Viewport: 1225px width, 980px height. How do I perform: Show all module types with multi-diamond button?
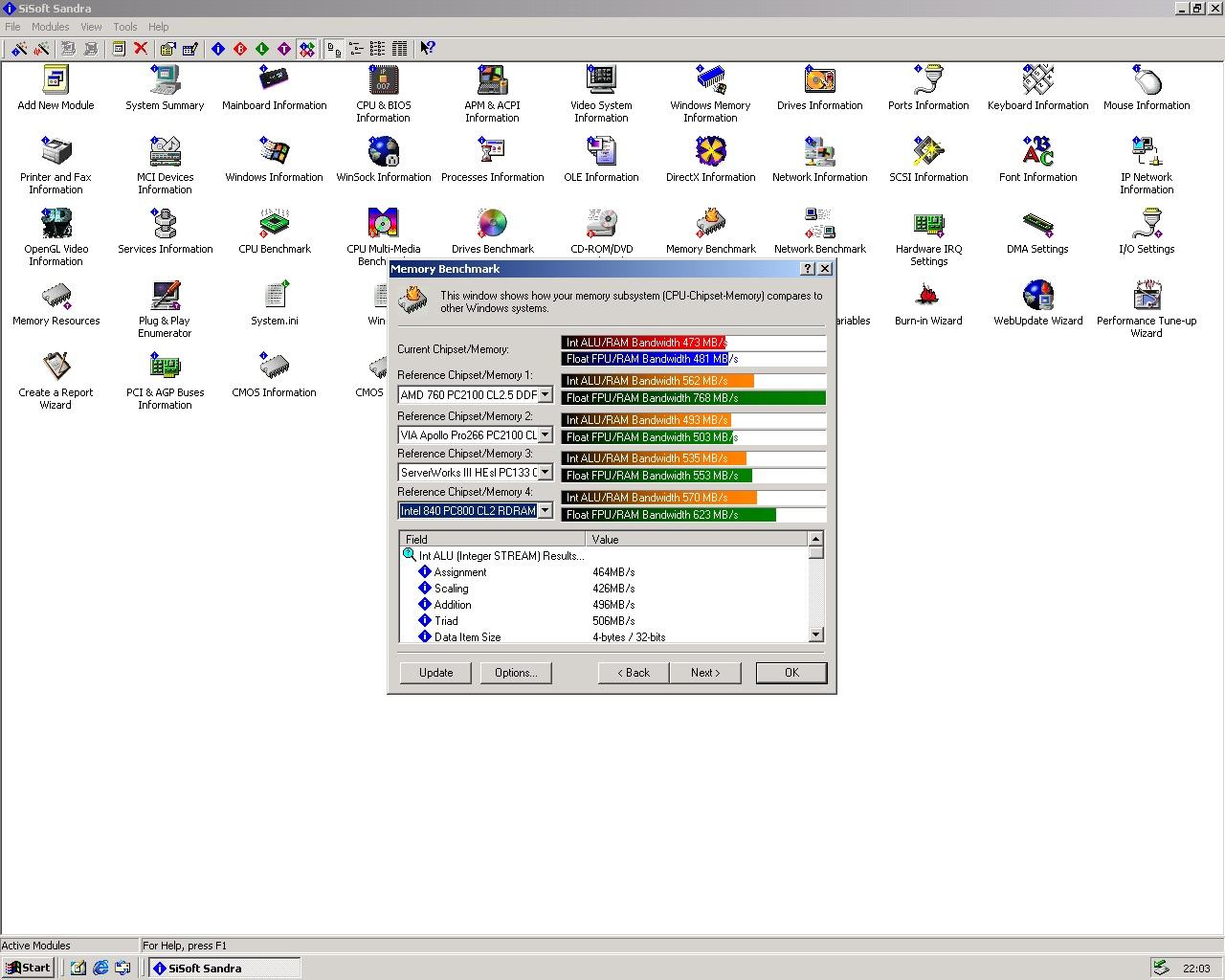coord(306,48)
